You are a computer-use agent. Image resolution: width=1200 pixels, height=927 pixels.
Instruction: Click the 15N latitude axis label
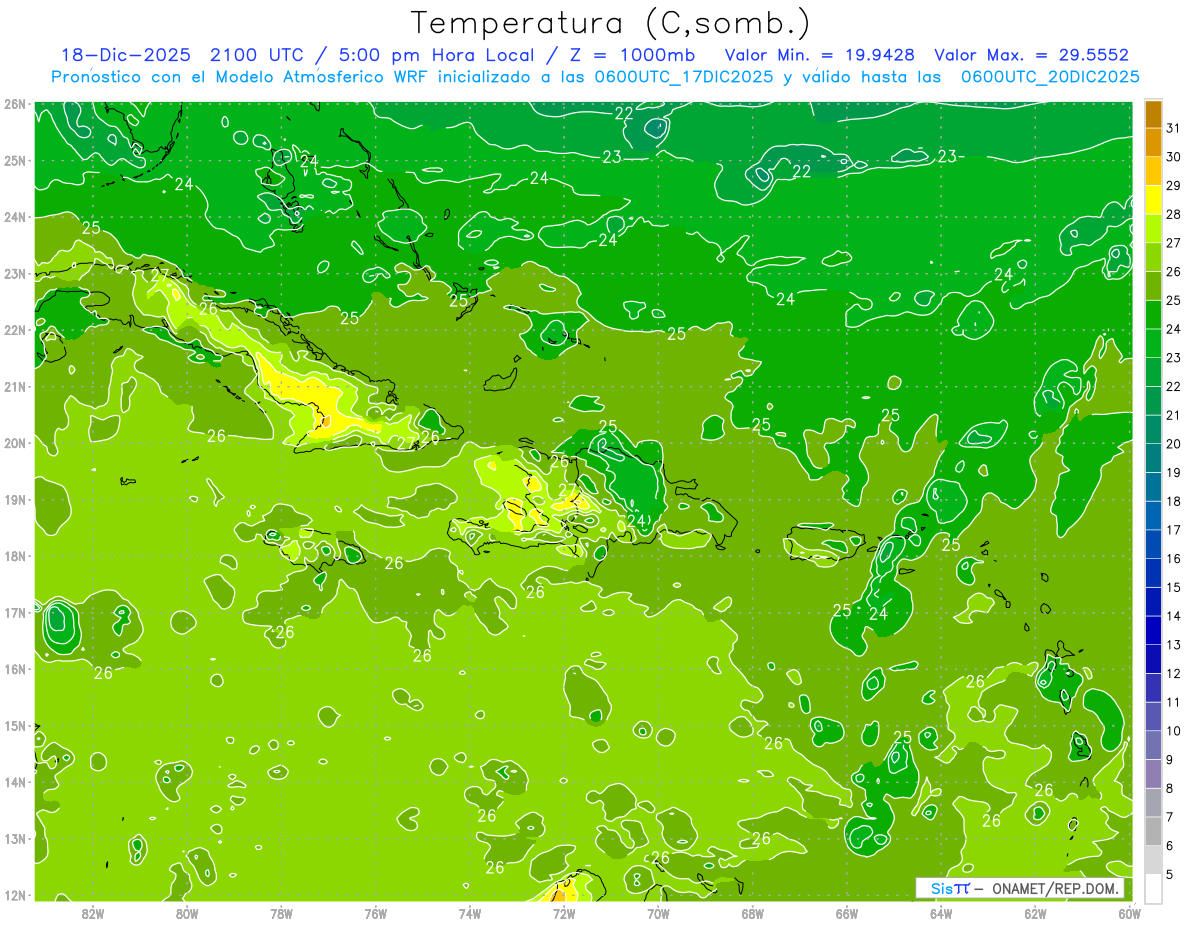tap(15, 726)
